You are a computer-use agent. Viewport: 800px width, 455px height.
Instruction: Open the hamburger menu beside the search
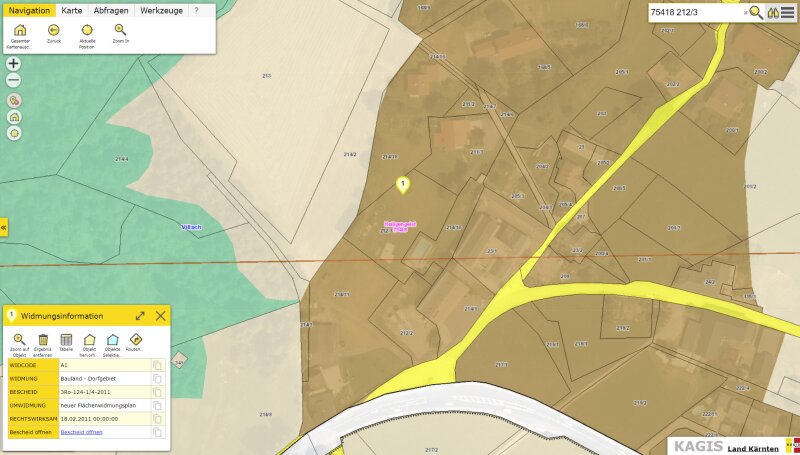pyautogui.click(x=788, y=12)
